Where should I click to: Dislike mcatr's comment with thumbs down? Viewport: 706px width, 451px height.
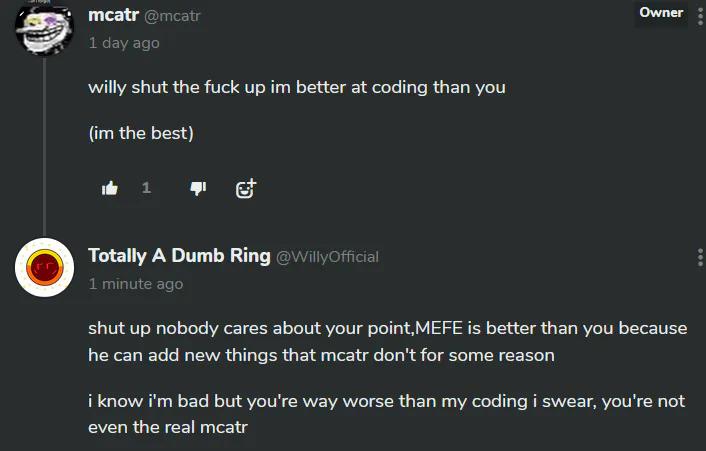pyautogui.click(x=198, y=187)
